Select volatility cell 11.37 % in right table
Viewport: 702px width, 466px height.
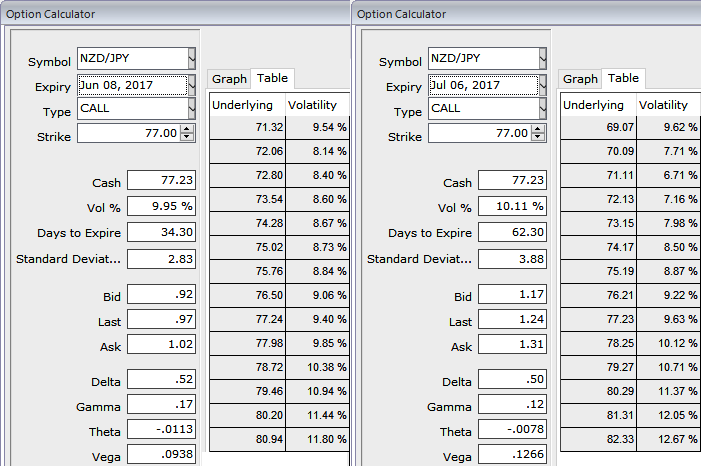(x=668, y=392)
